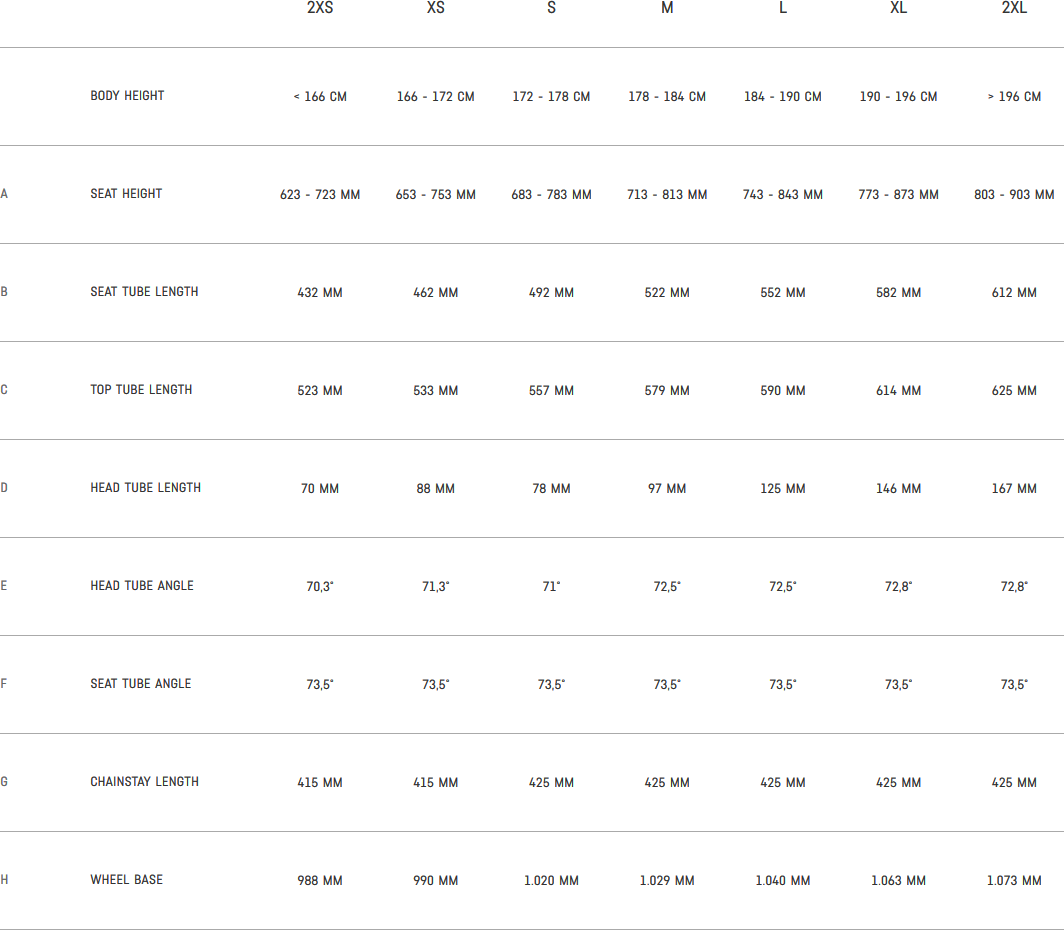1064x930 pixels.
Task: Select the 1.029 MM wheel base value
Action: coord(667,881)
